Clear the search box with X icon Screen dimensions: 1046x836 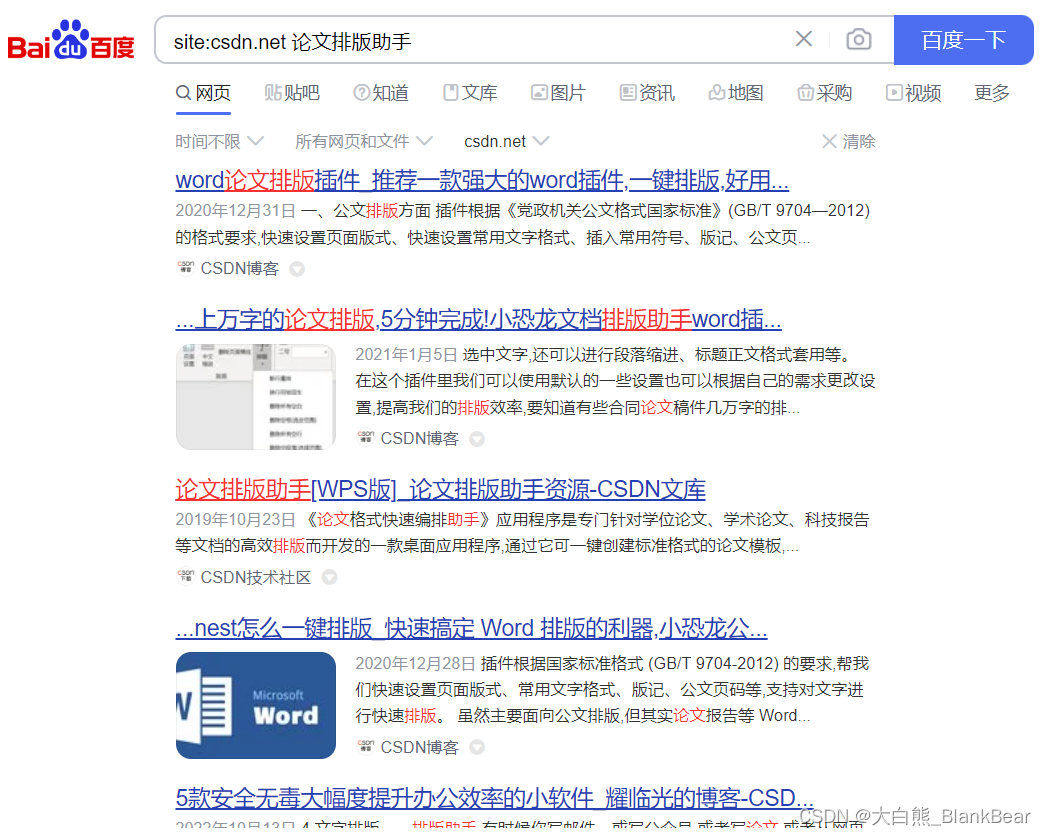click(x=804, y=39)
